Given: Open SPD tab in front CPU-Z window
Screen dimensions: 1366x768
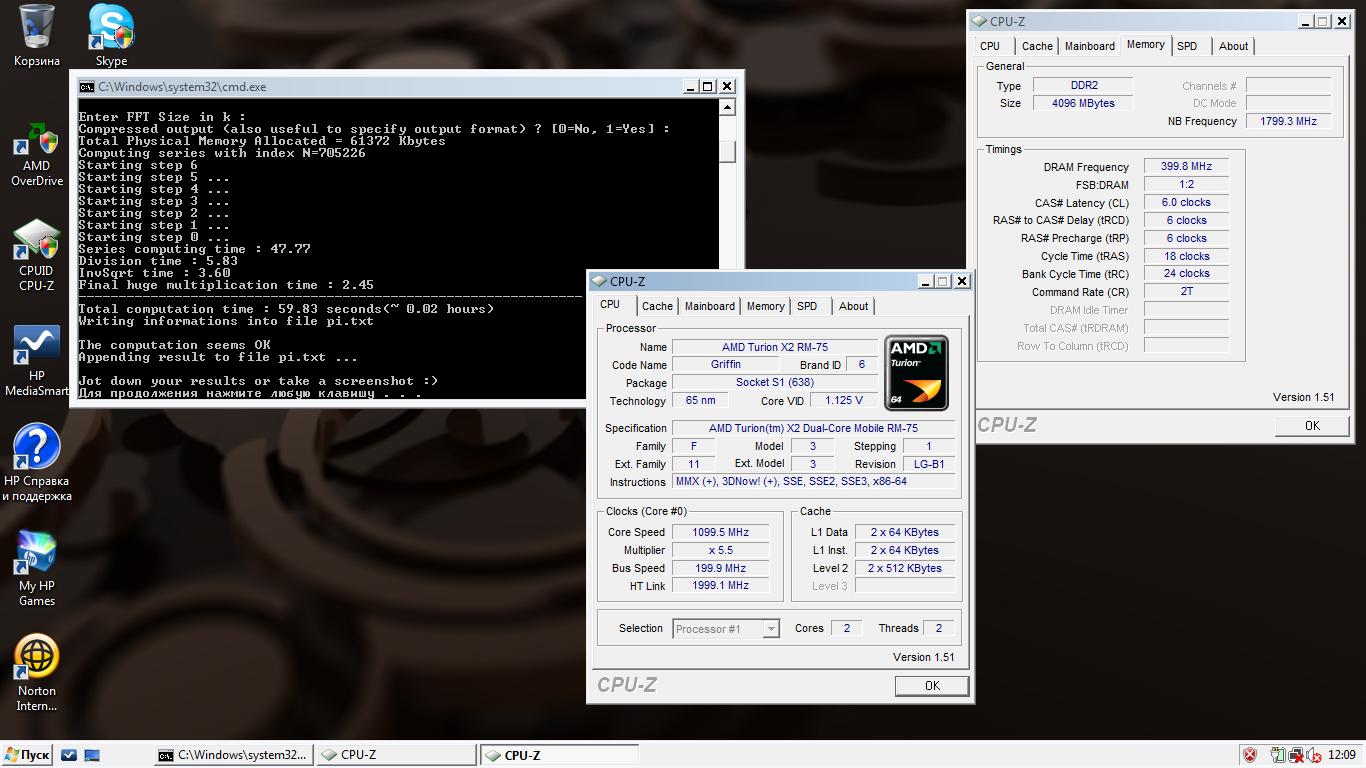Looking at the screenshot, I should click(807, 306).
